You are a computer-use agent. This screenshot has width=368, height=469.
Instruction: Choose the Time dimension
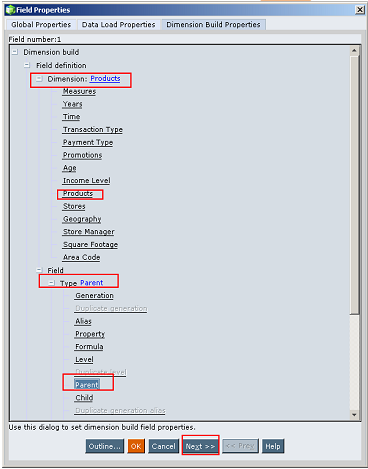pyautogui.click(x=72, y=117)
